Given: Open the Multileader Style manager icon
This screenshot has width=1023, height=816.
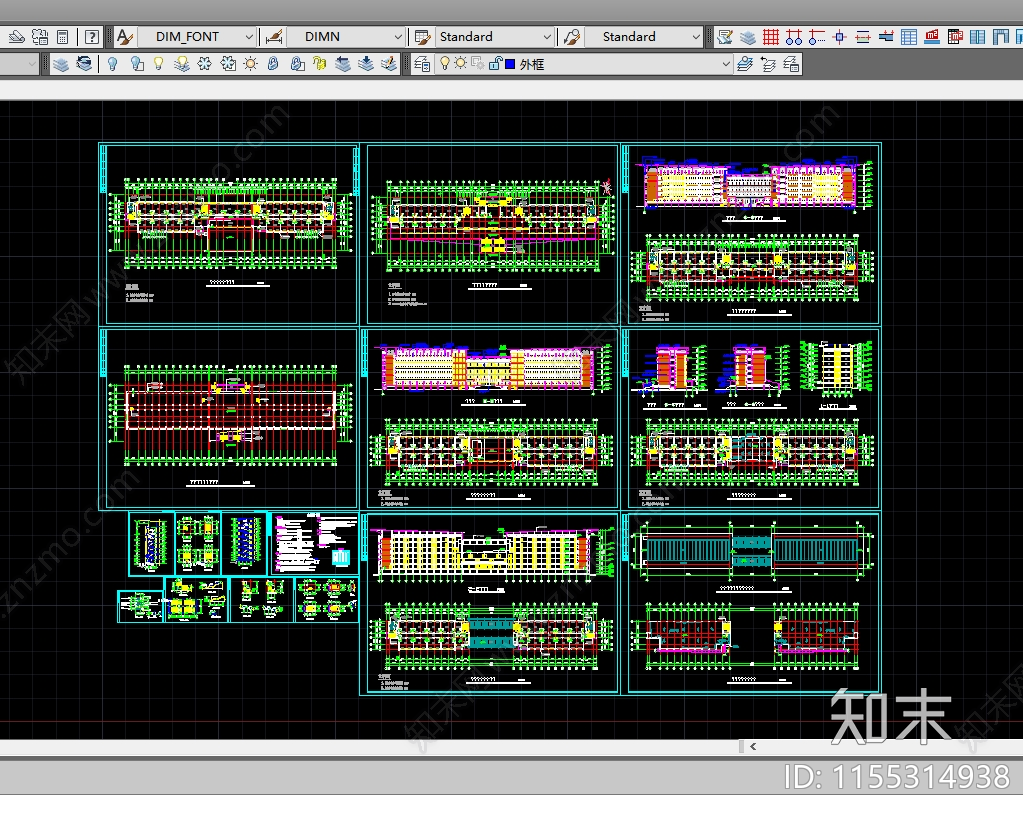Looking at the screenshot, I should click(x=572, y=37).
